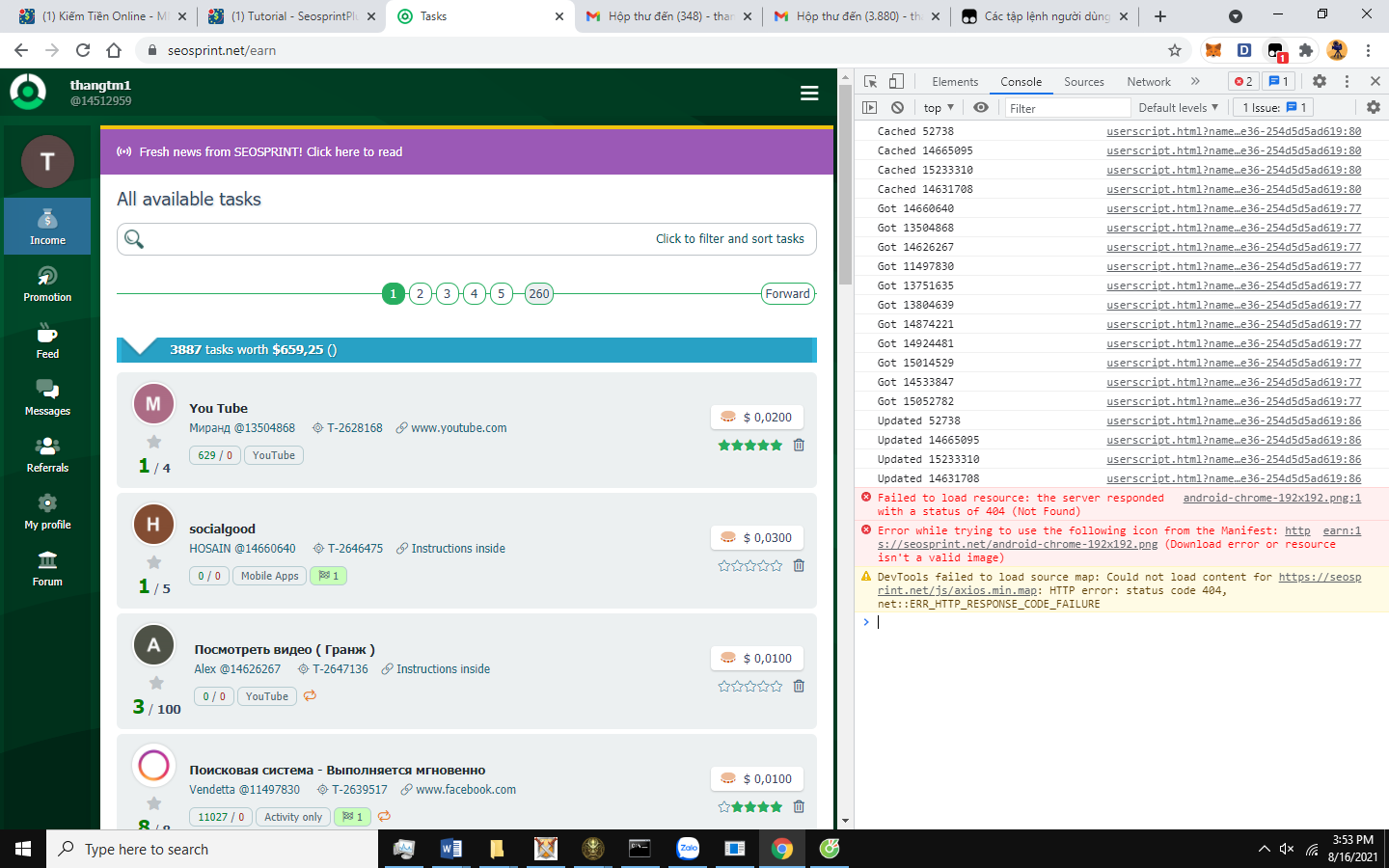
Task: Open console settings gear
Action: pos(1374,108)
